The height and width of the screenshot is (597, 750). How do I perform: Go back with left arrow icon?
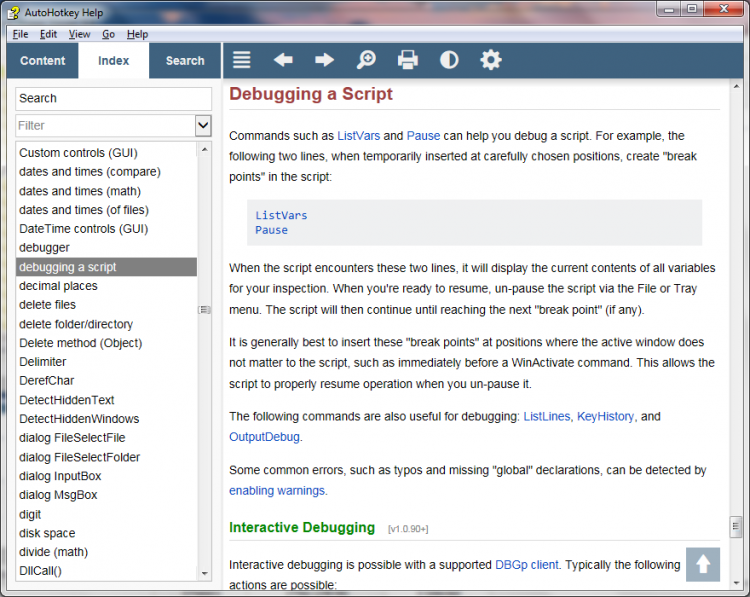tap(283, 60)
